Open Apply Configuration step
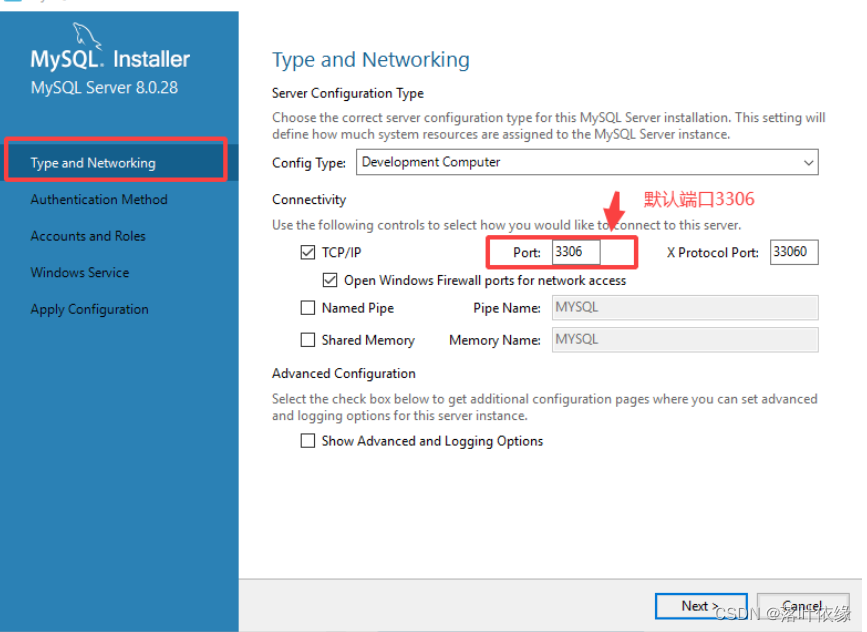 (x=90, y=309)
